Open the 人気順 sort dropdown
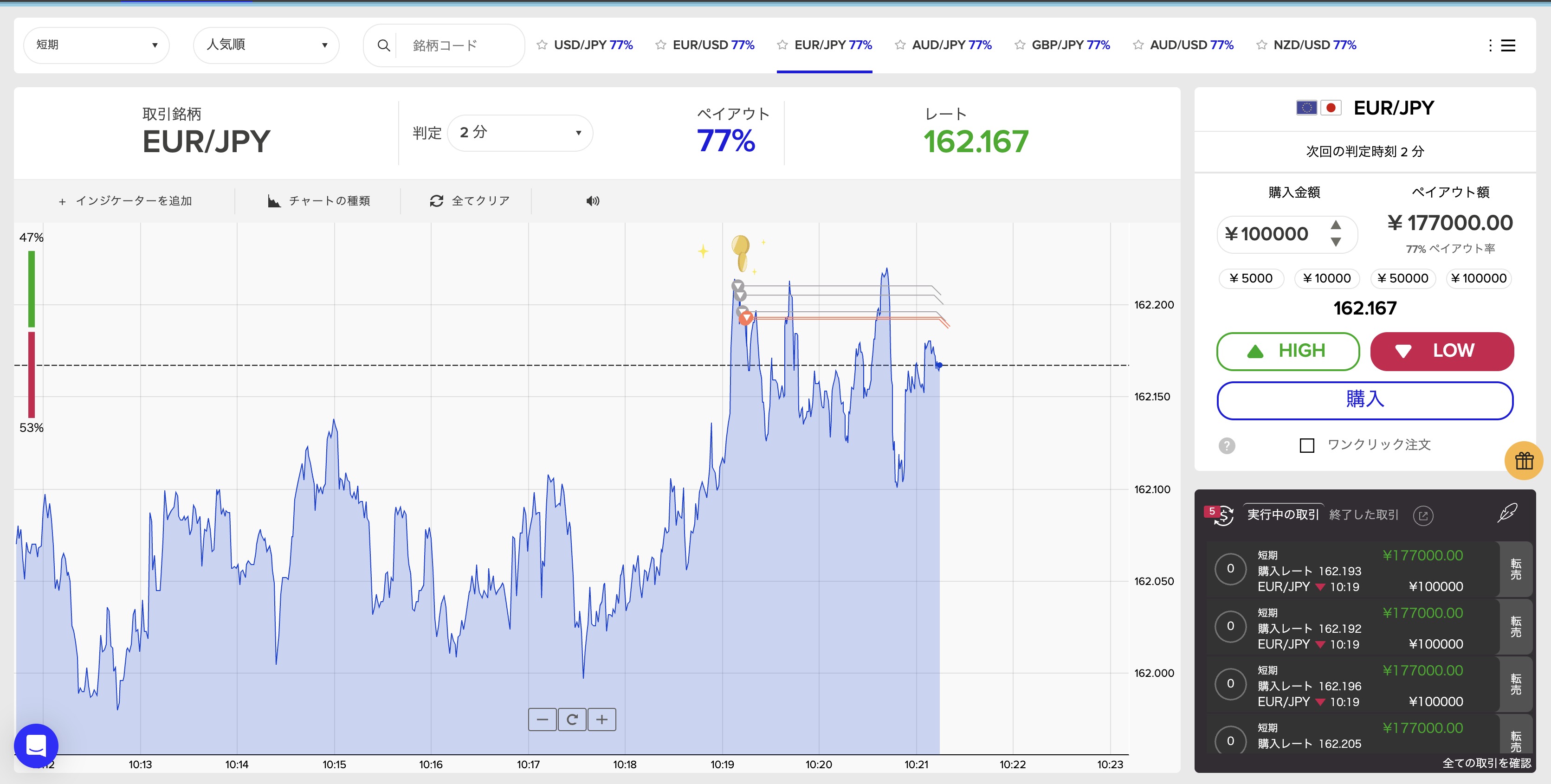Screen dimensions: 1551x784 coord(266,45)
